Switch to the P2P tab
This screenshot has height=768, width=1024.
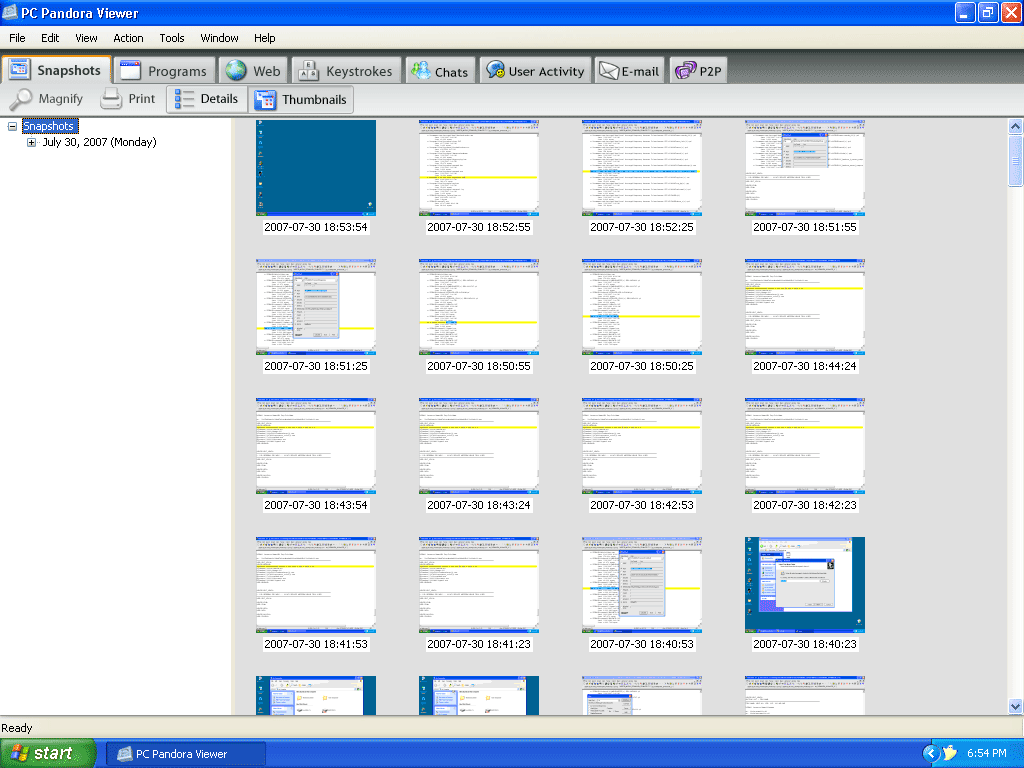tap(698, 71)
